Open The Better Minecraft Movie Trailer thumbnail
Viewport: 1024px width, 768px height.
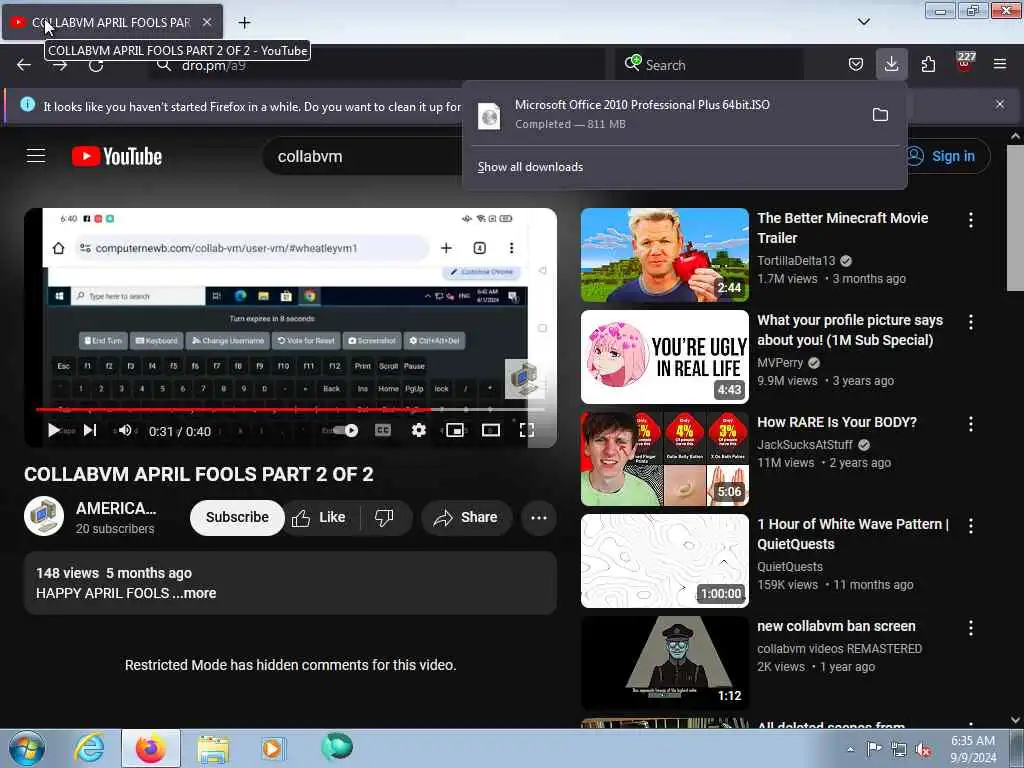coord(665,255)
